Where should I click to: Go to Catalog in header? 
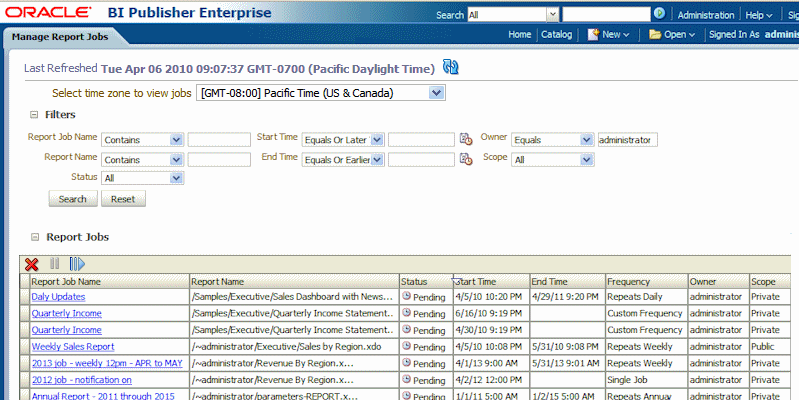click(x=556, y=34)
